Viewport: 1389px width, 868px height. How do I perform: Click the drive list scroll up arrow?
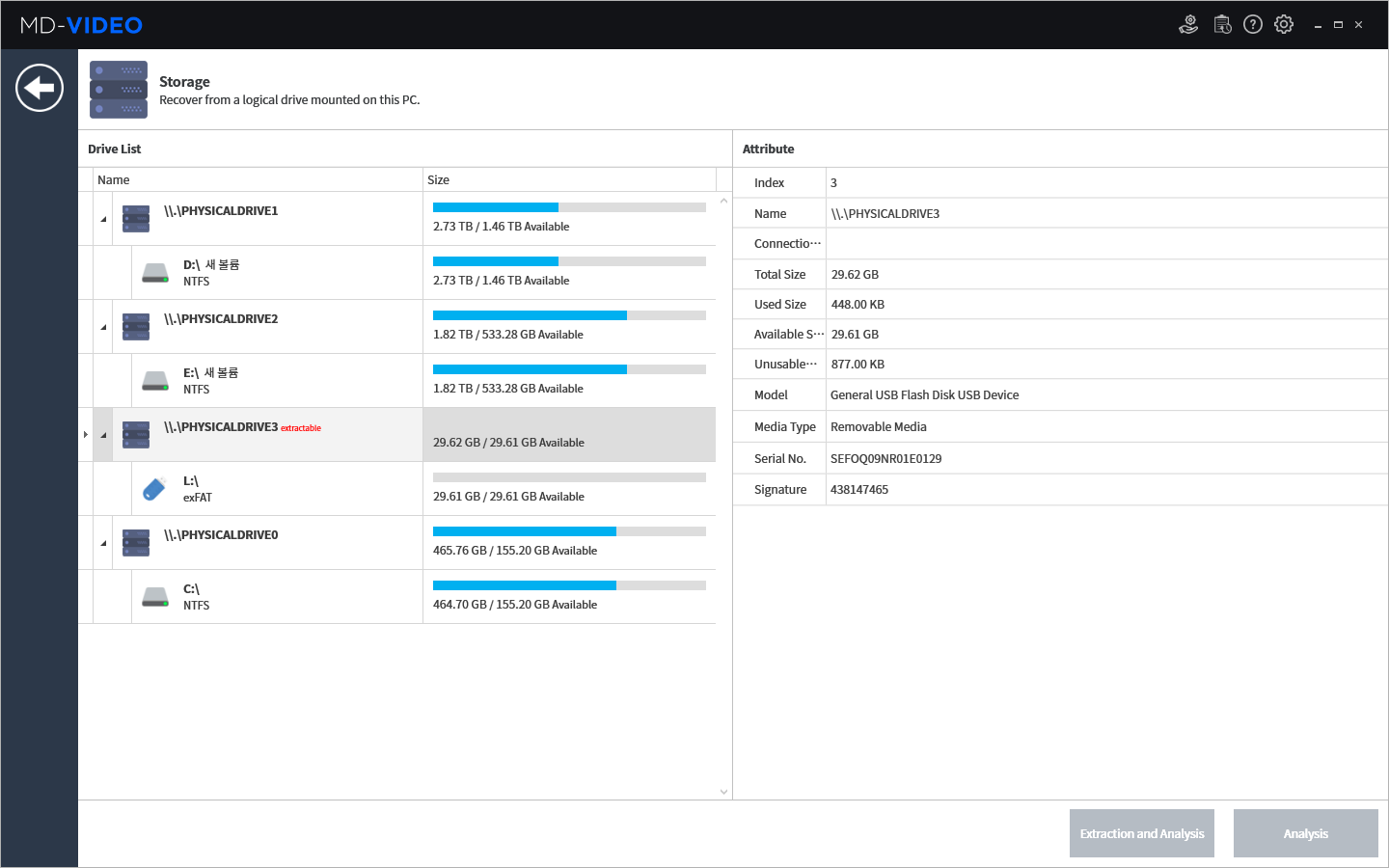[724, 201]
